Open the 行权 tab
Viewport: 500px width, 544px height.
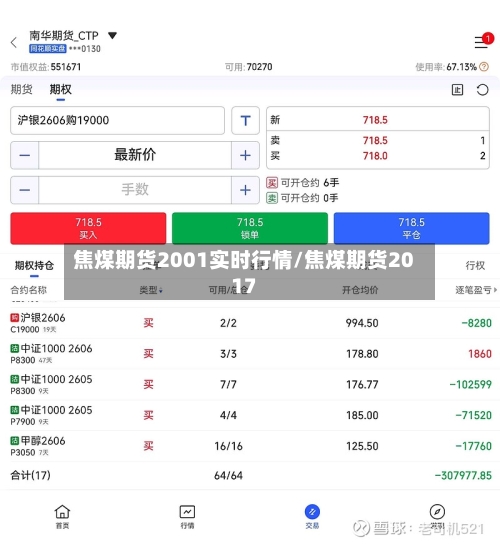click(x=475, y=266)
